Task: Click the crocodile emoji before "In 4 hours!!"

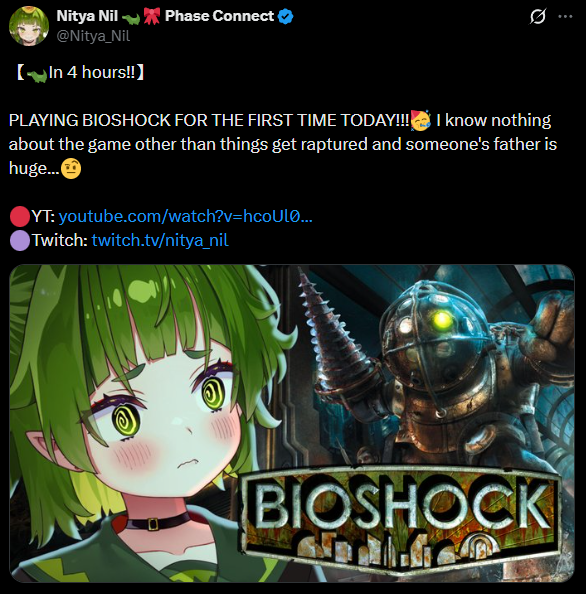Action: pyautogui.click(x=37, y=75)
